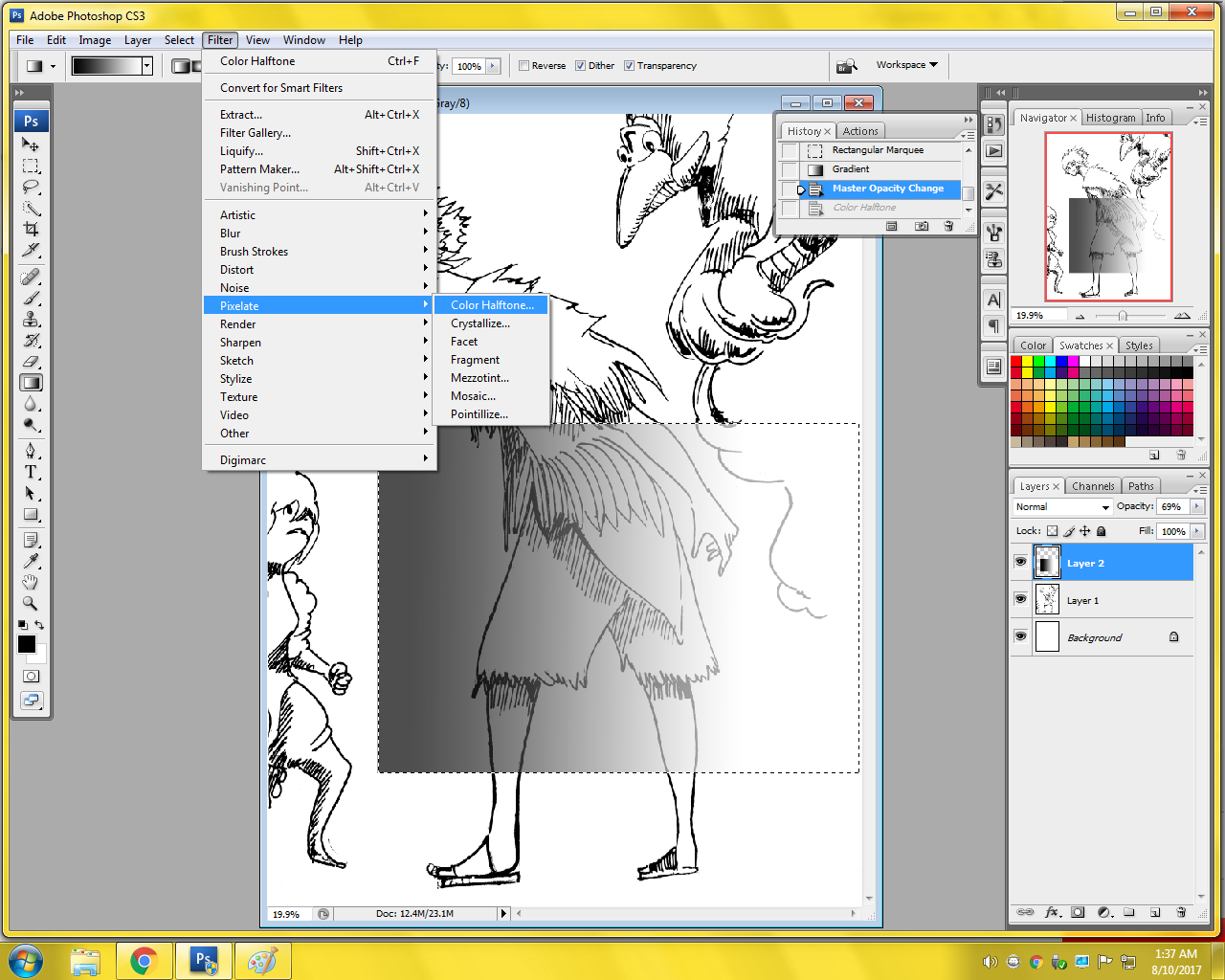Screen dimensions: 1225x980
Task: Open the Character panel icon
Action: click(x=993, y=300)
